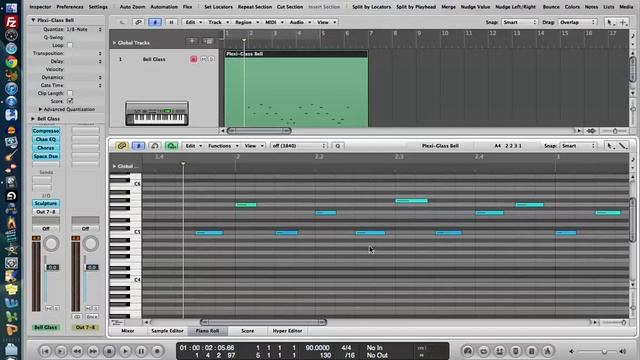The height and width of the screenshot is (360, 640).
Task: Click the Rewind transport button
Action: [77, 351]
